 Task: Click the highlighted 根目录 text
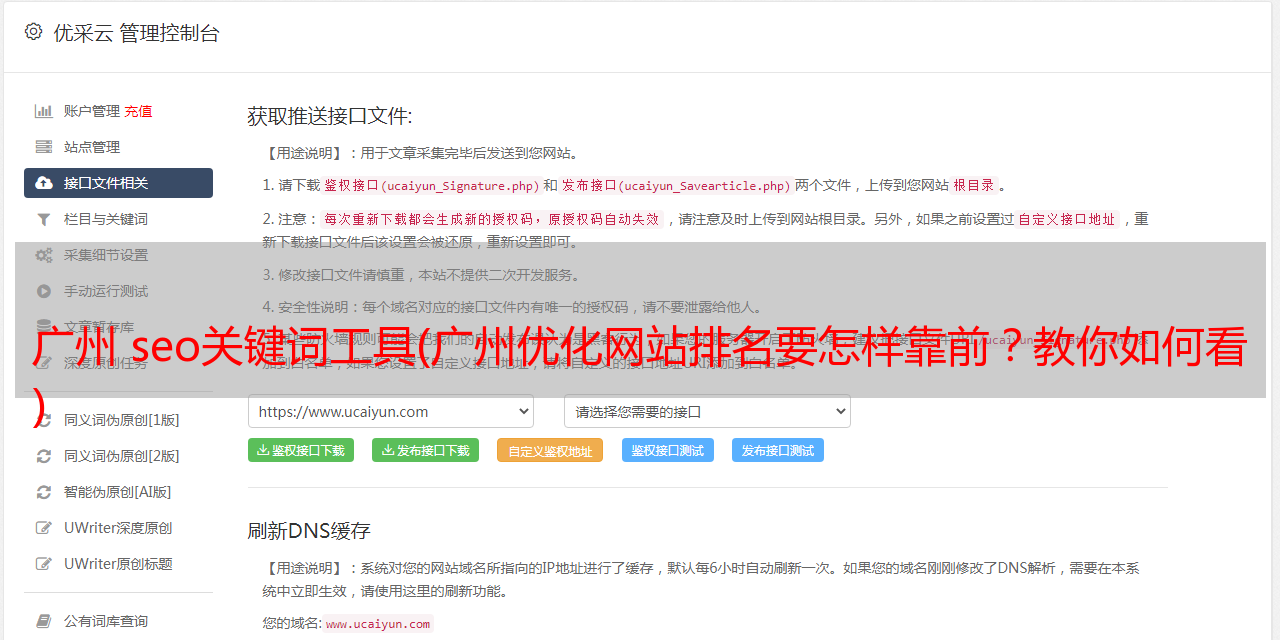[974, 185]
